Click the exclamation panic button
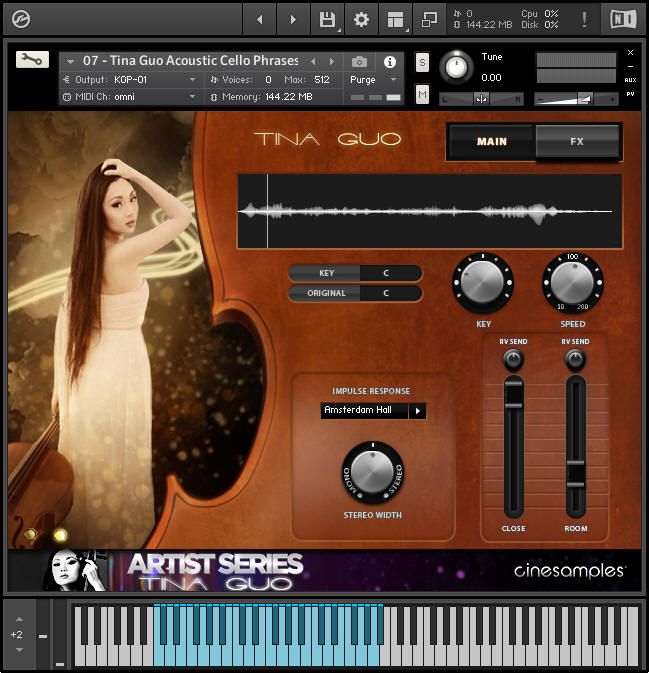649x673 pixels. tap(584, 19)
